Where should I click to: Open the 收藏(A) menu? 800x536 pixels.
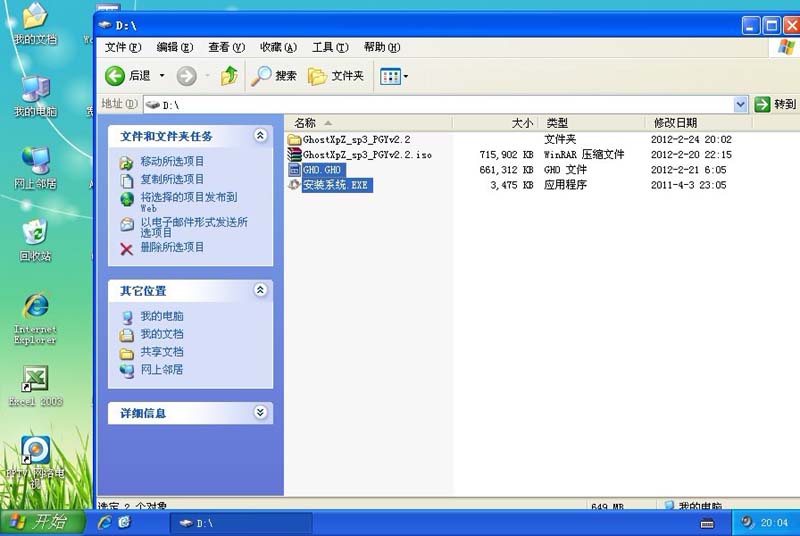tap(278, 47)
